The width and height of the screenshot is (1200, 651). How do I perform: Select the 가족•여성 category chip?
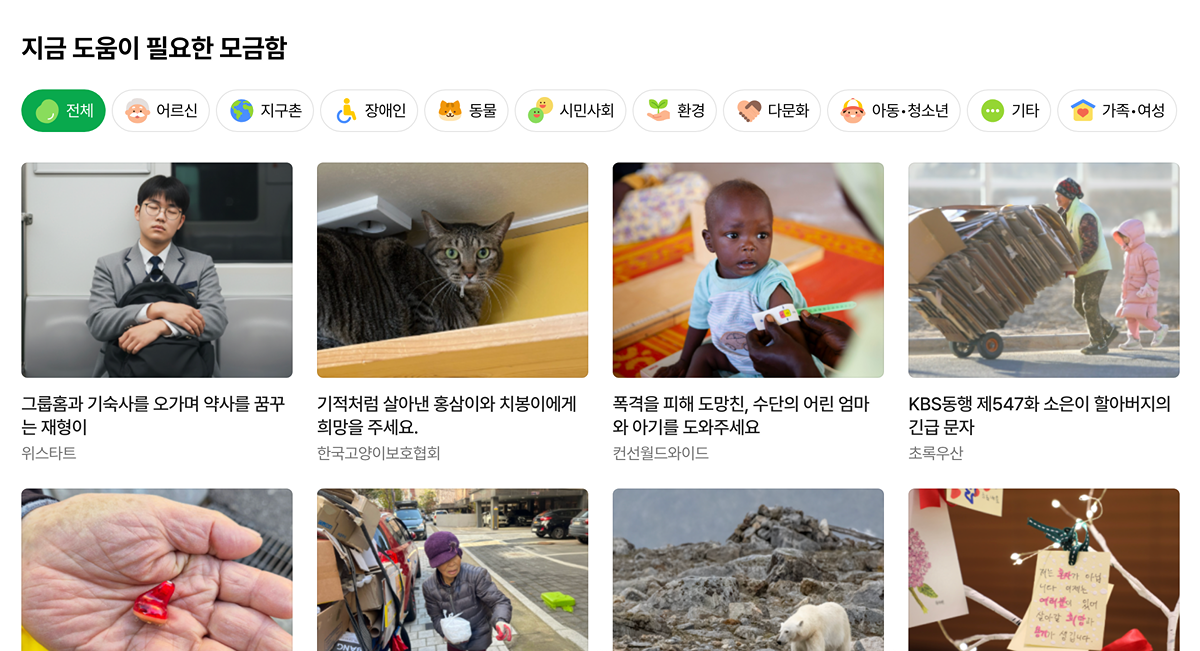click(x=1117, y=111)
